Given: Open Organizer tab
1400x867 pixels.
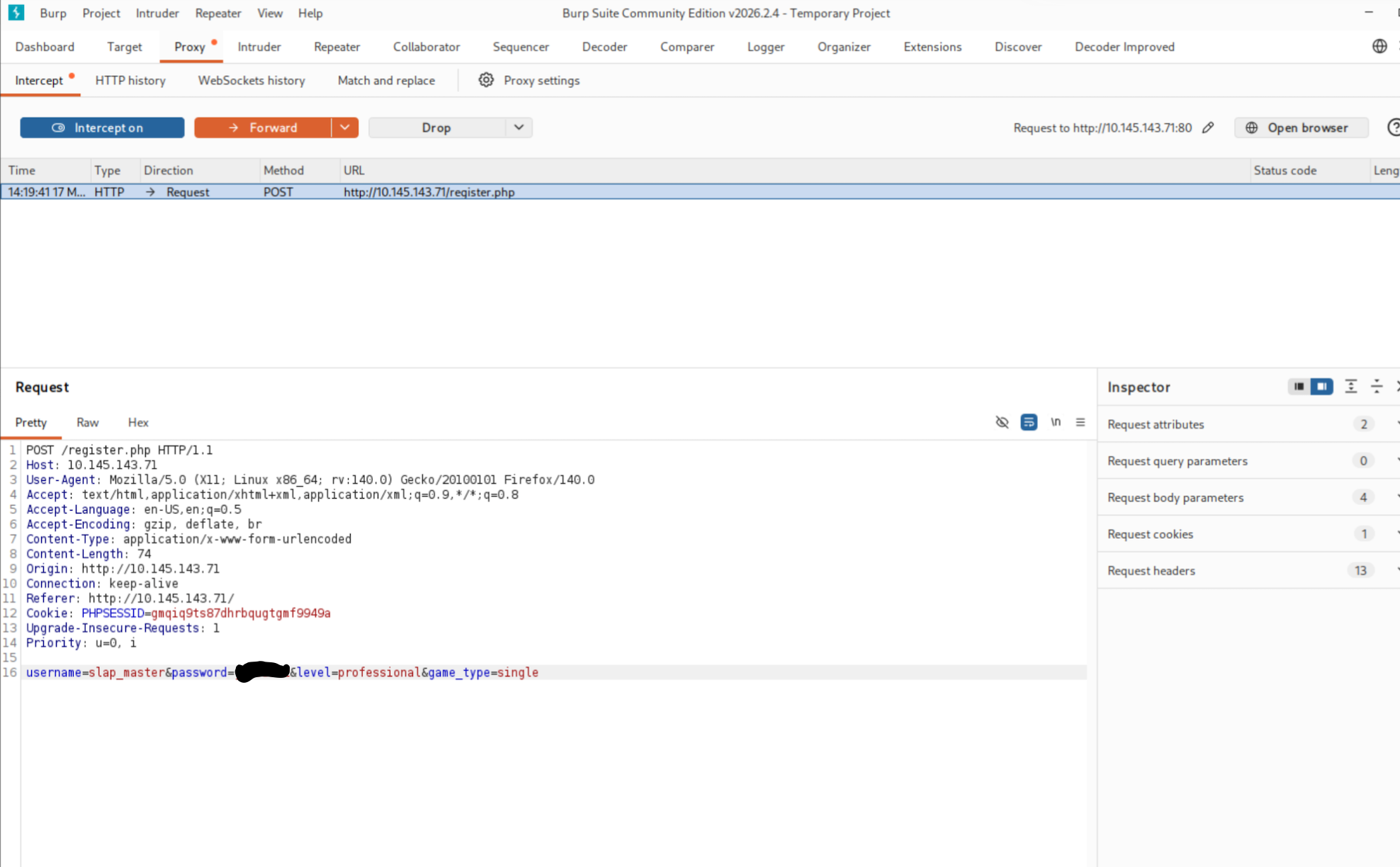Looking at the screenshot, I should (844, 47).
